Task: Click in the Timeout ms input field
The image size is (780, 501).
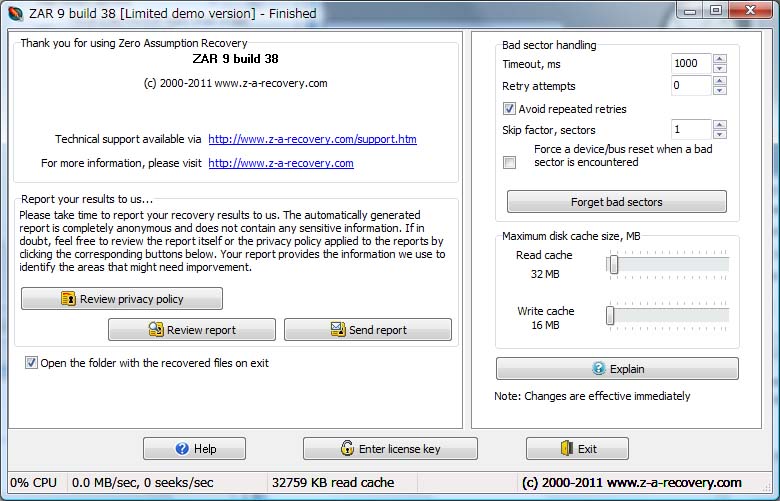Action: point(691,64)
